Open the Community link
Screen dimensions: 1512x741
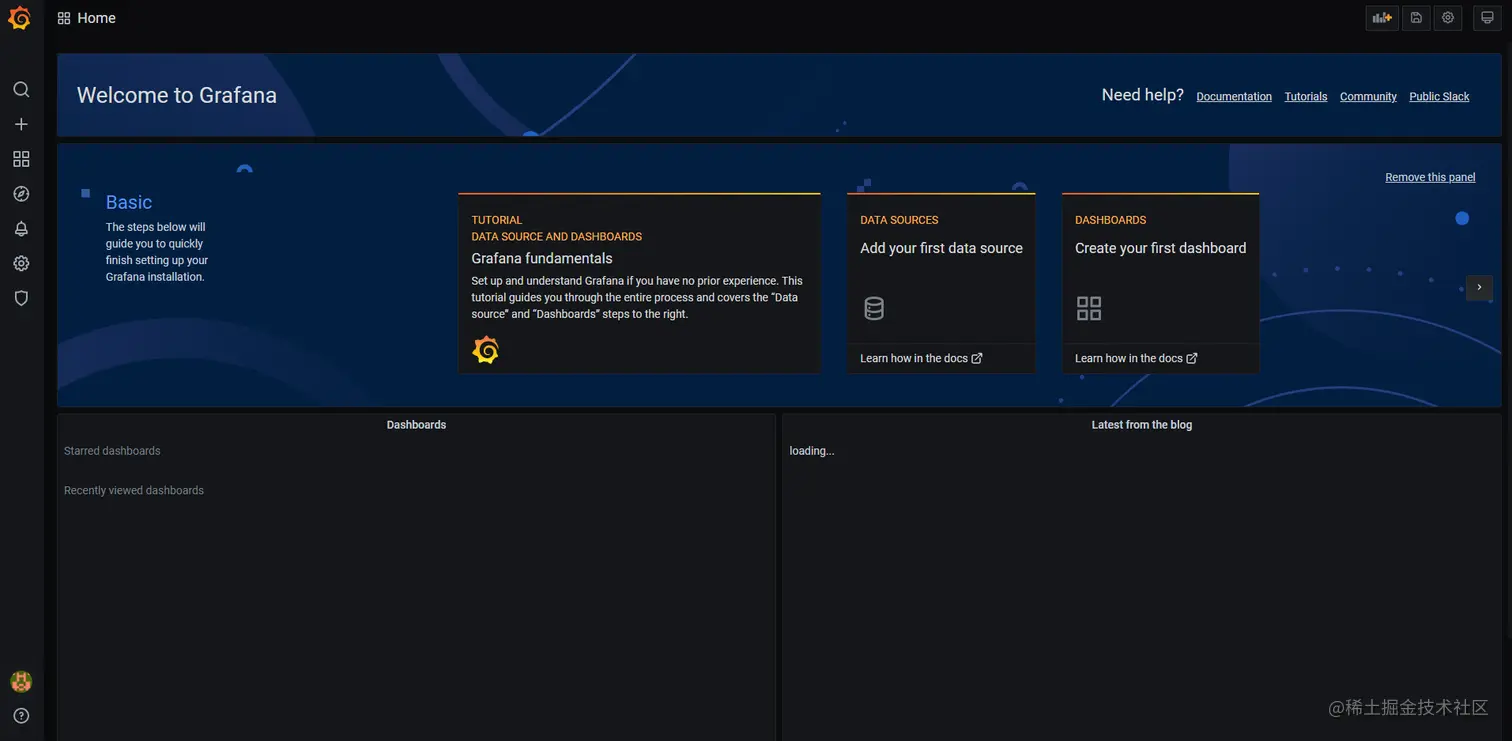click(x=1368, y=97)
